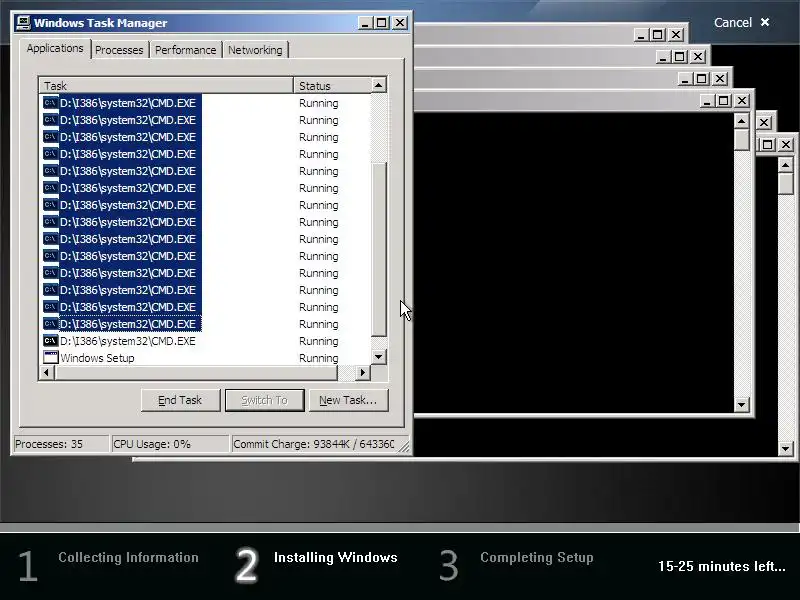Click the grayed Switch To button
The height and width of the screenshot is (600, 800).
pyautogui.click(x=264, y=400)
